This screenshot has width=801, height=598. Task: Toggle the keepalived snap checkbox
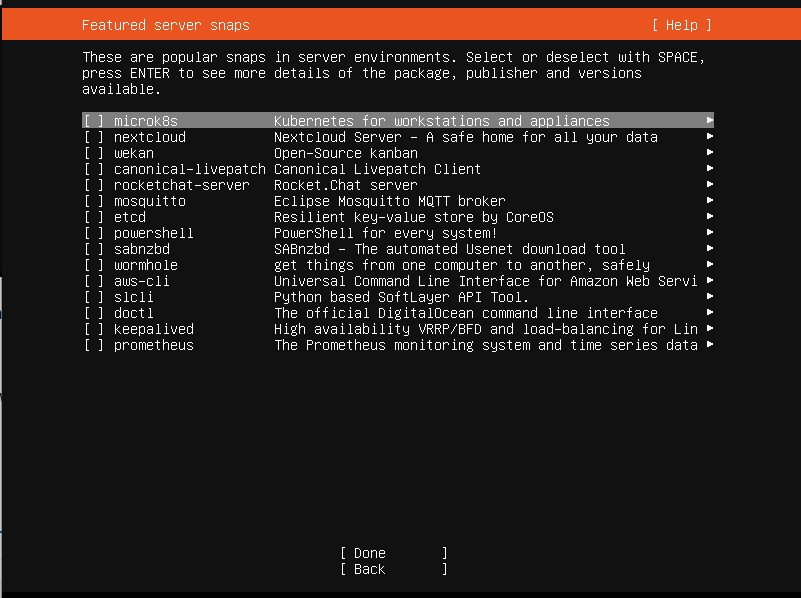tap(94, 329)
